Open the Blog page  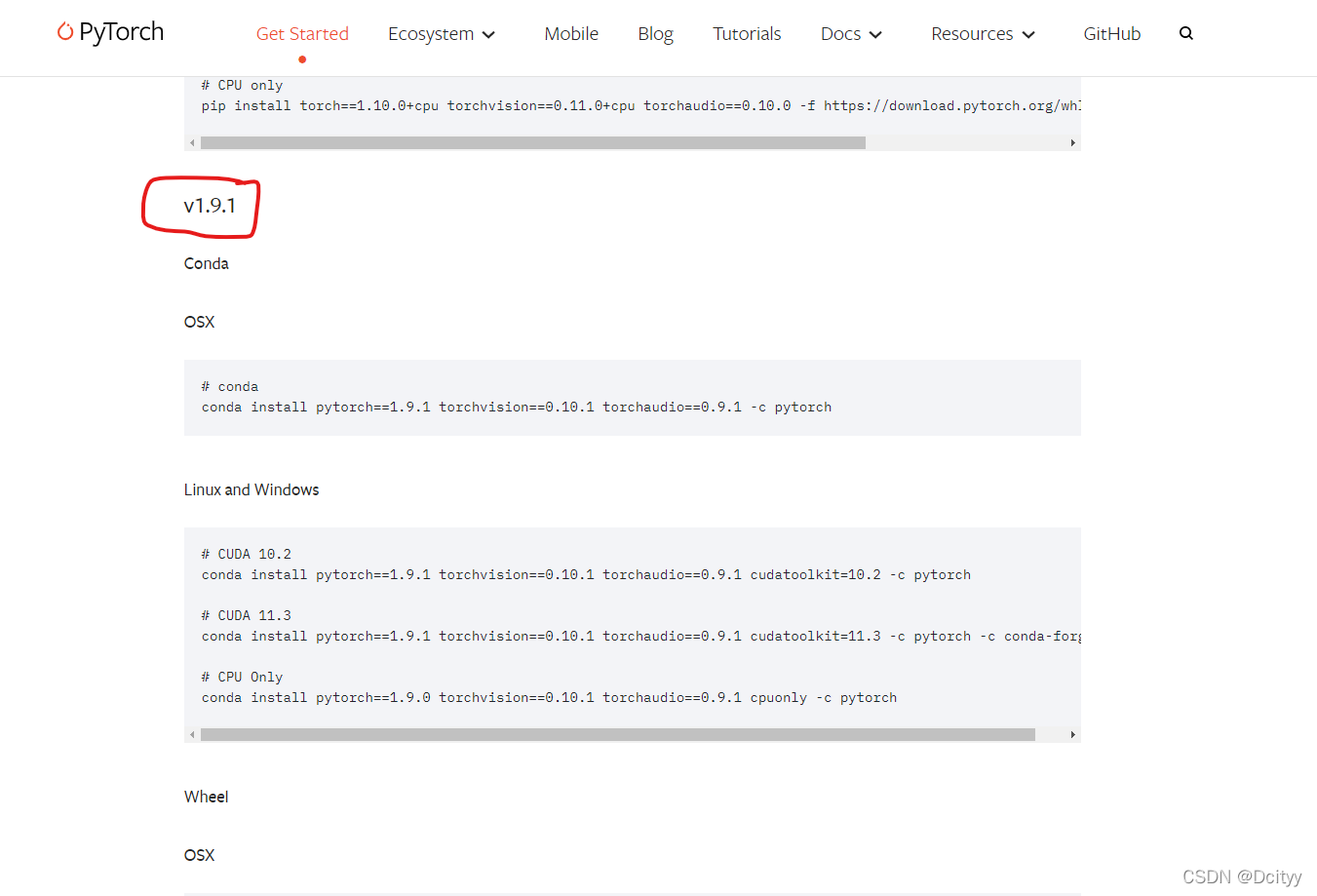click(655, 33)
